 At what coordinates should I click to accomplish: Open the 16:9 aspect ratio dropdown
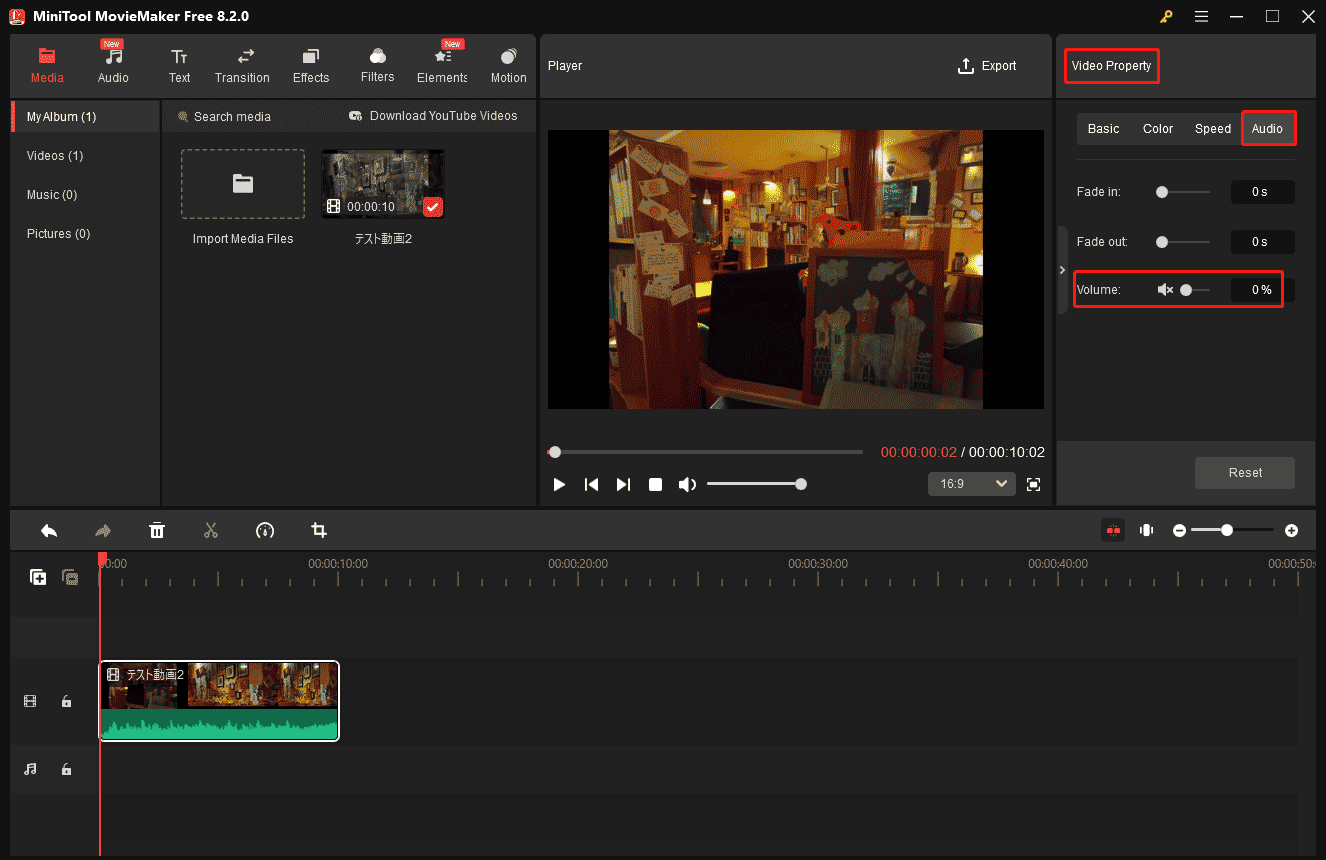coord(972,484)
